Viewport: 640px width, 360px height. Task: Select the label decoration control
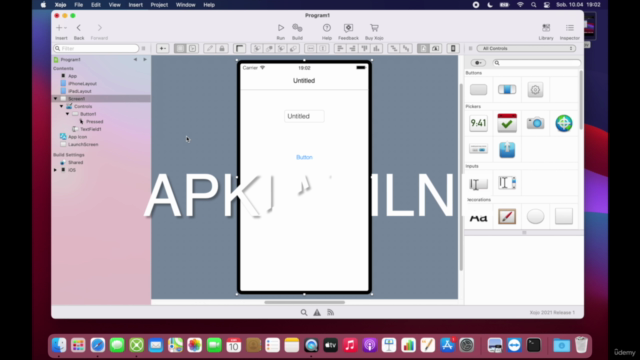(x=478, y=218)
